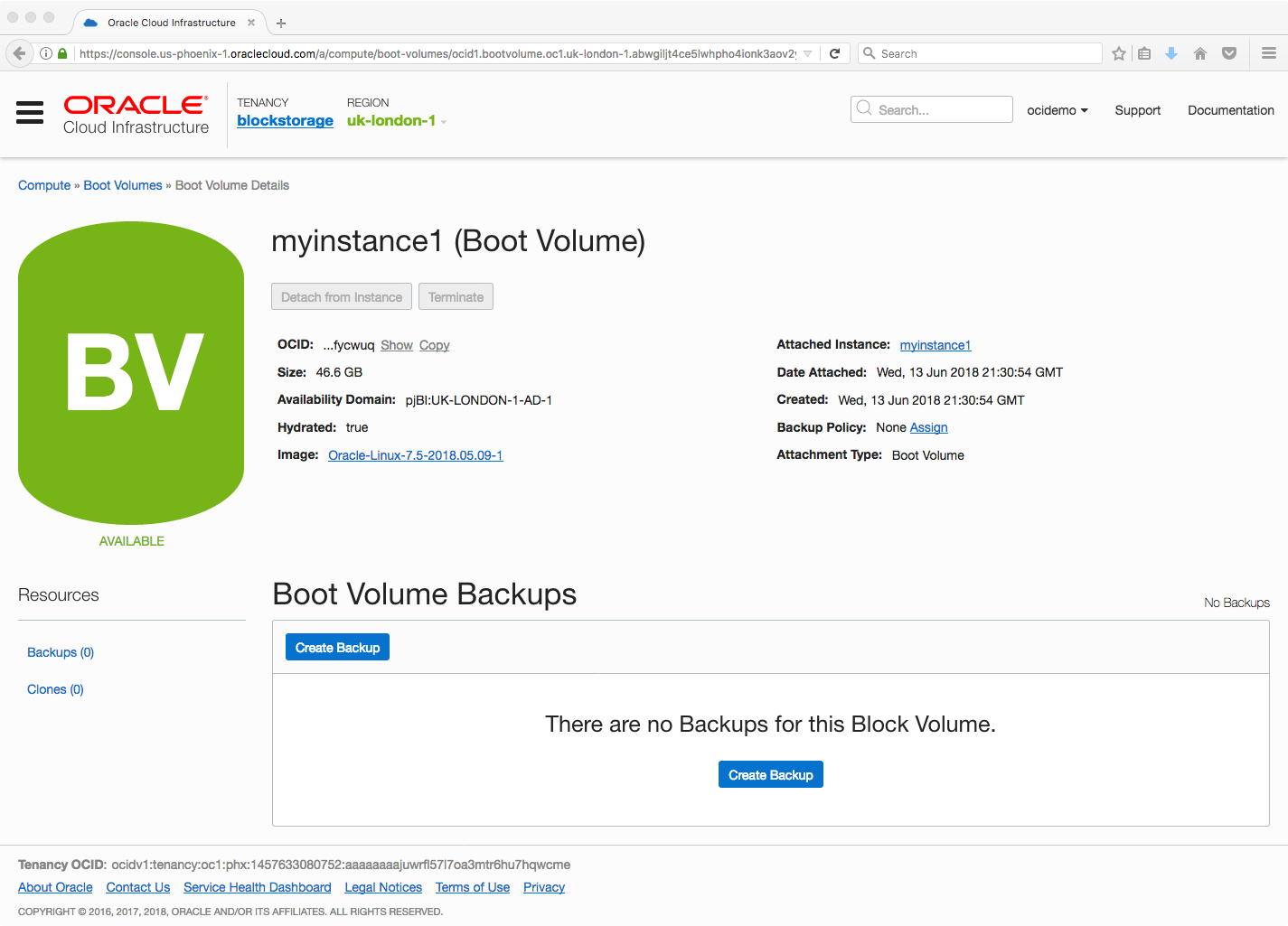
Task: Open the ocidemo user dropdown
Action: [1057, 110]
